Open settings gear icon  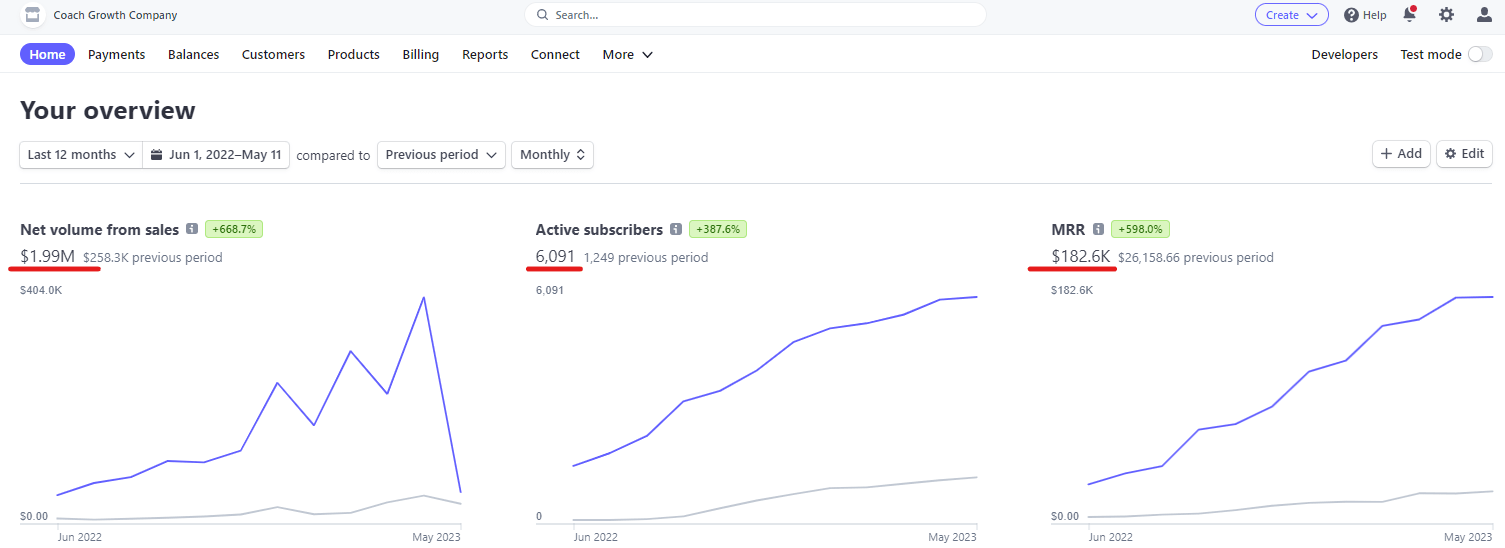click(x=1446, y=15)
